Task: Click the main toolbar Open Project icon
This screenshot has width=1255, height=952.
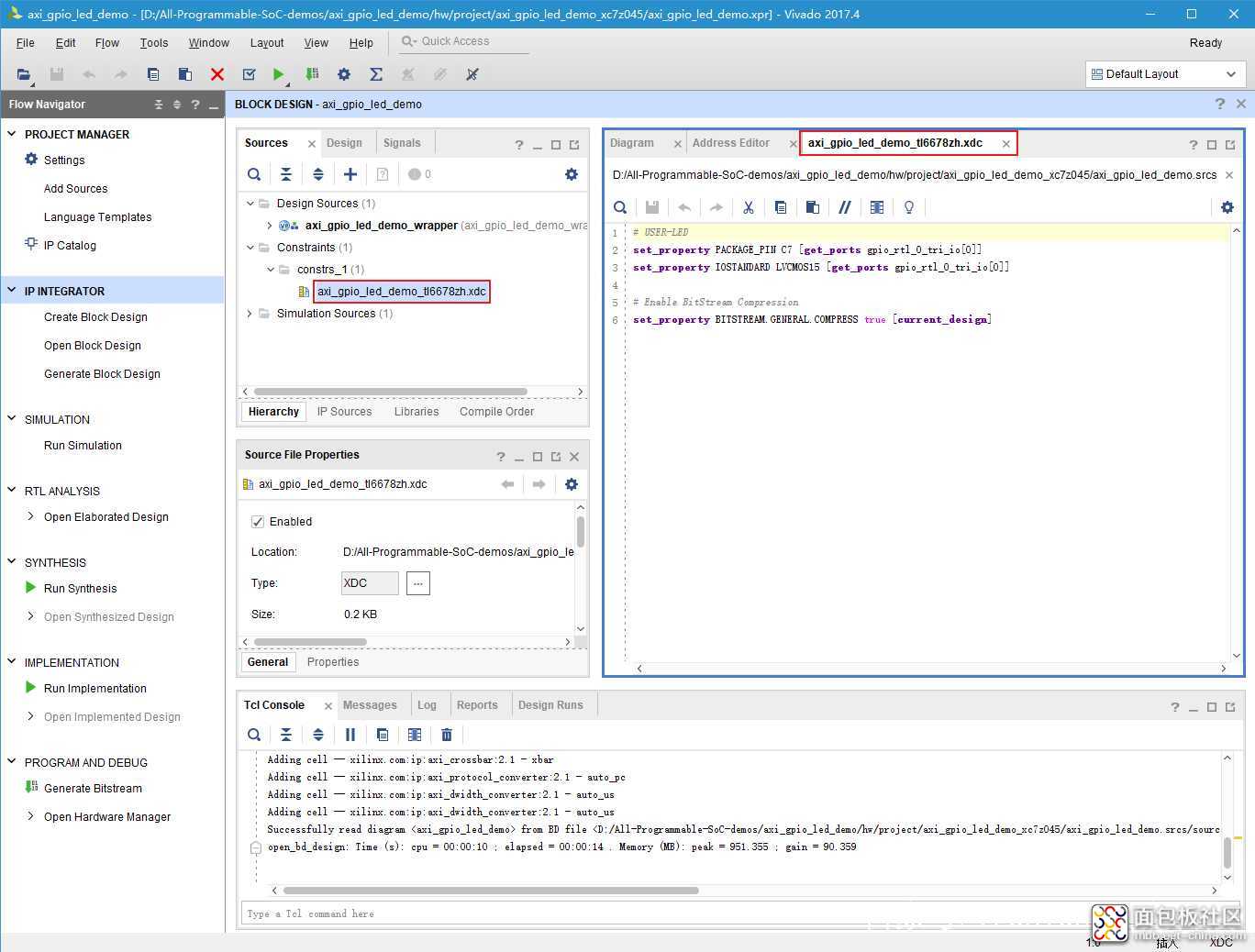Action: coord(24,74)
